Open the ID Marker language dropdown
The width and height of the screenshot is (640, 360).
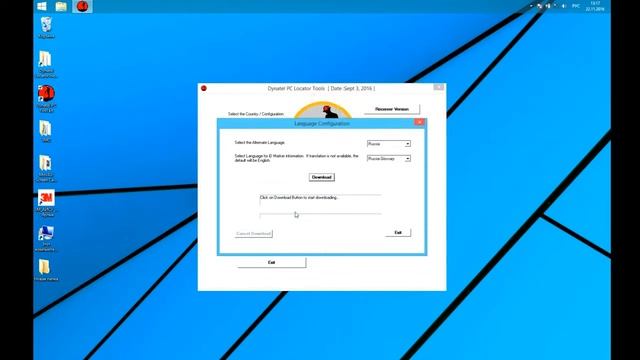[x=389, y=158]
